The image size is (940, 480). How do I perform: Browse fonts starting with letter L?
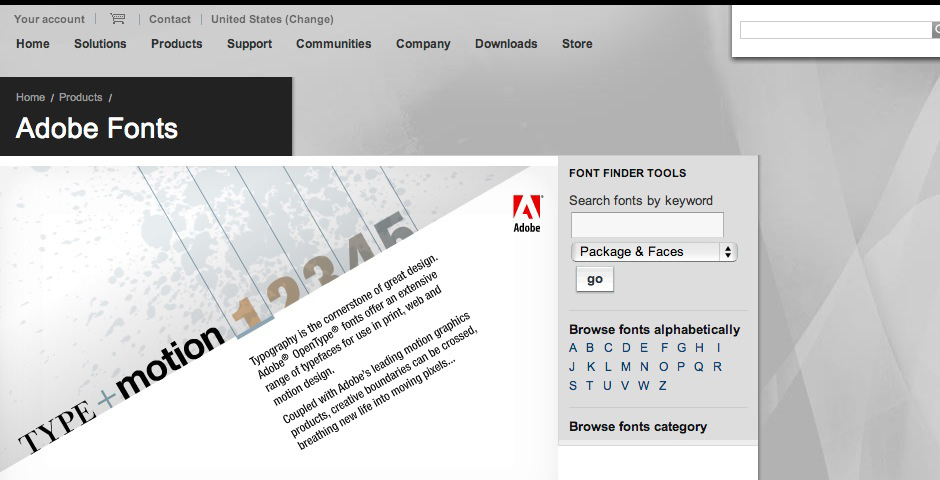pyautogui.click(x=608, y=367)
